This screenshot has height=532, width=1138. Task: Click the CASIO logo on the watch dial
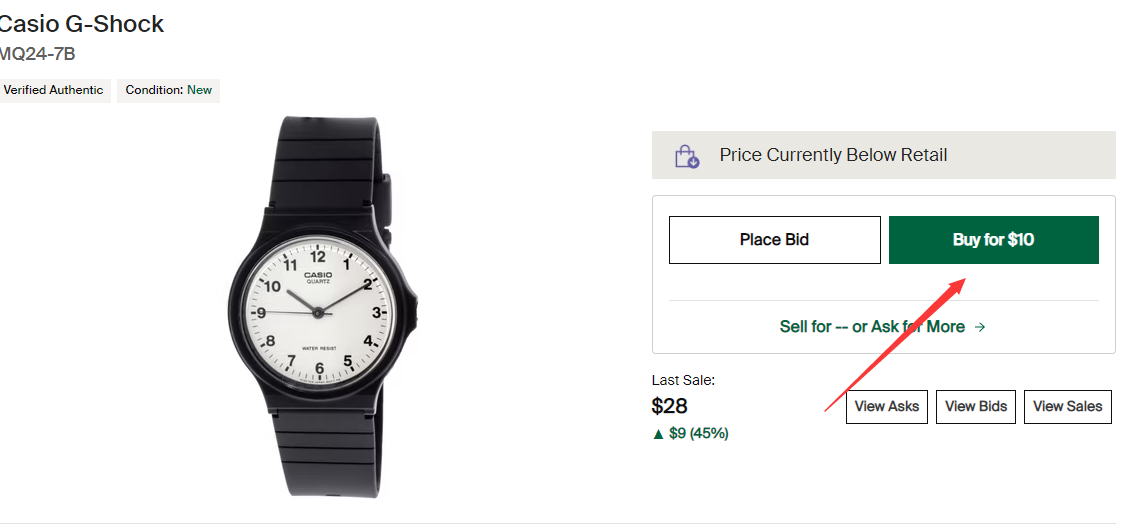tap(318, 275)
